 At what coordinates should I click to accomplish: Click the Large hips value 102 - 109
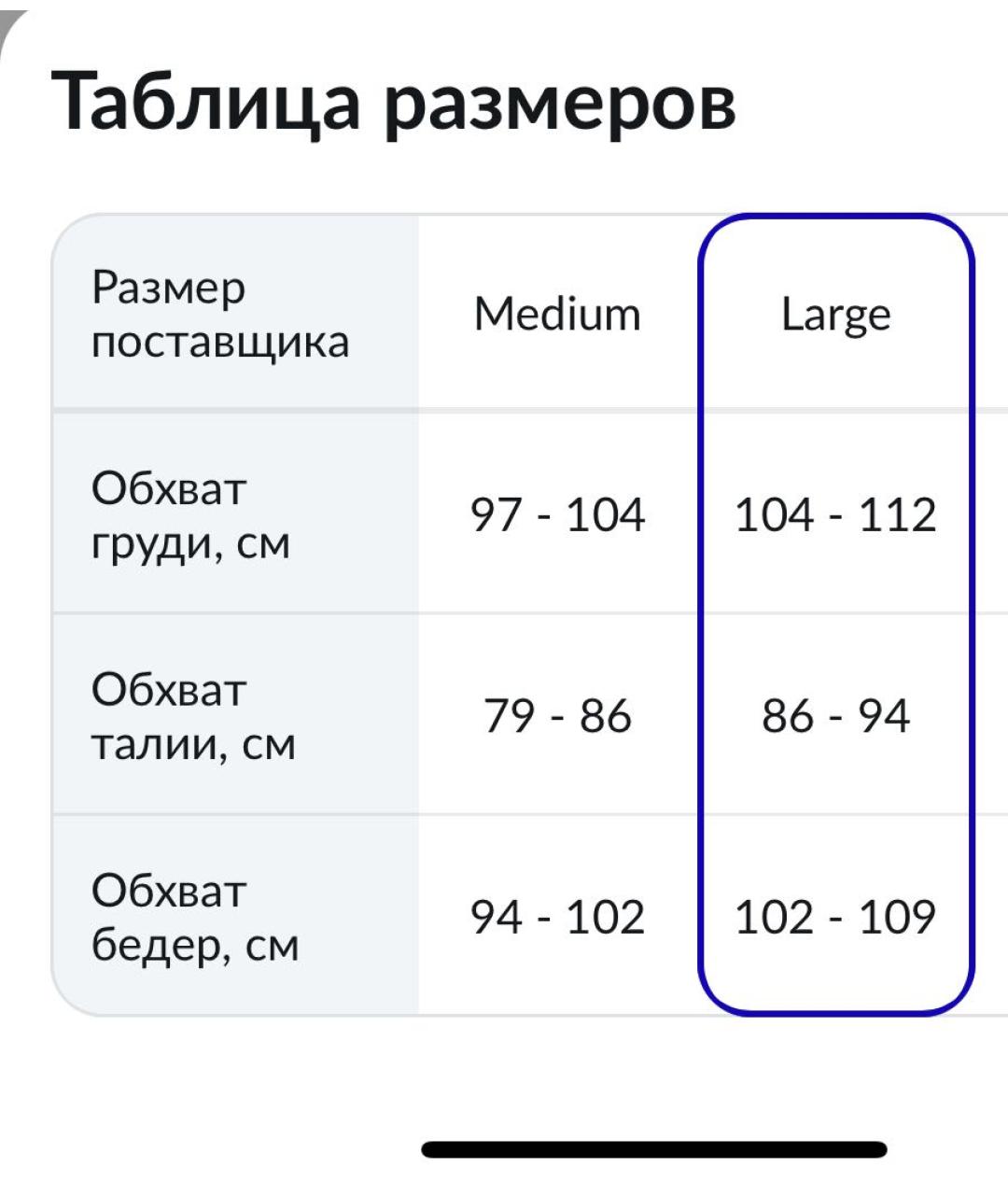(835, 918)
